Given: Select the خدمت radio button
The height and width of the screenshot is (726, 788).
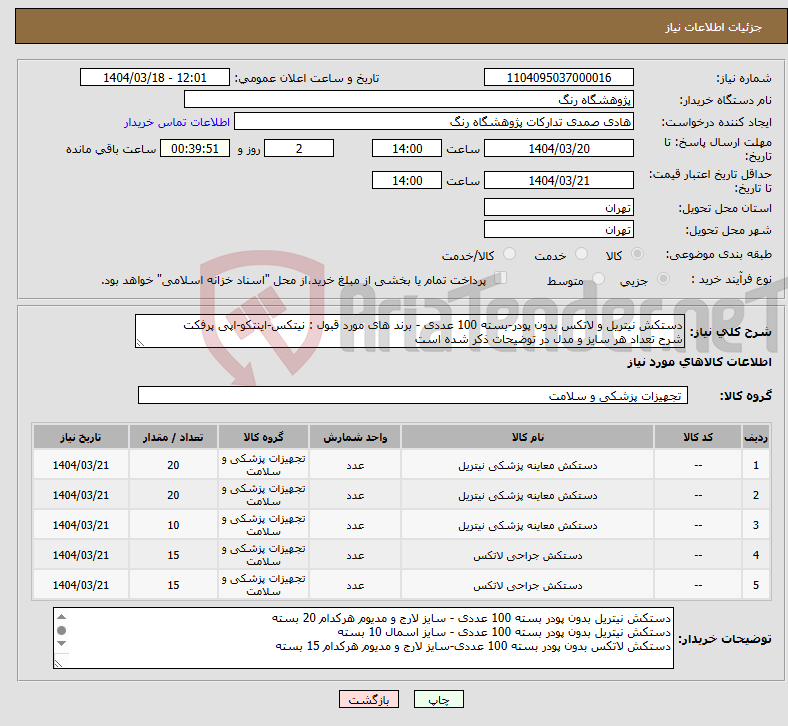Looking at the screenshot, I should [x=581, y=254].
